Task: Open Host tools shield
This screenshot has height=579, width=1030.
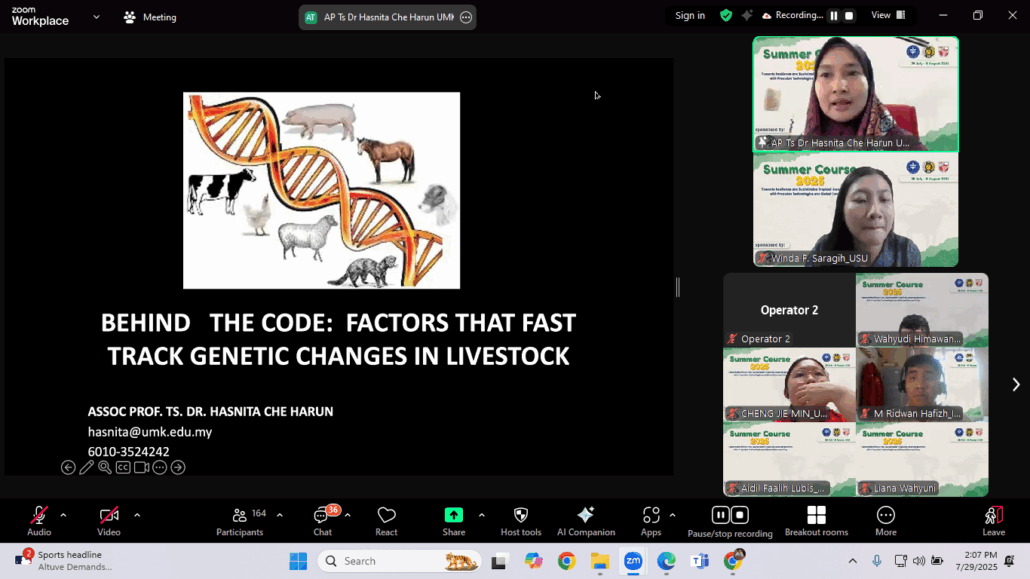Action: (520, 518)
